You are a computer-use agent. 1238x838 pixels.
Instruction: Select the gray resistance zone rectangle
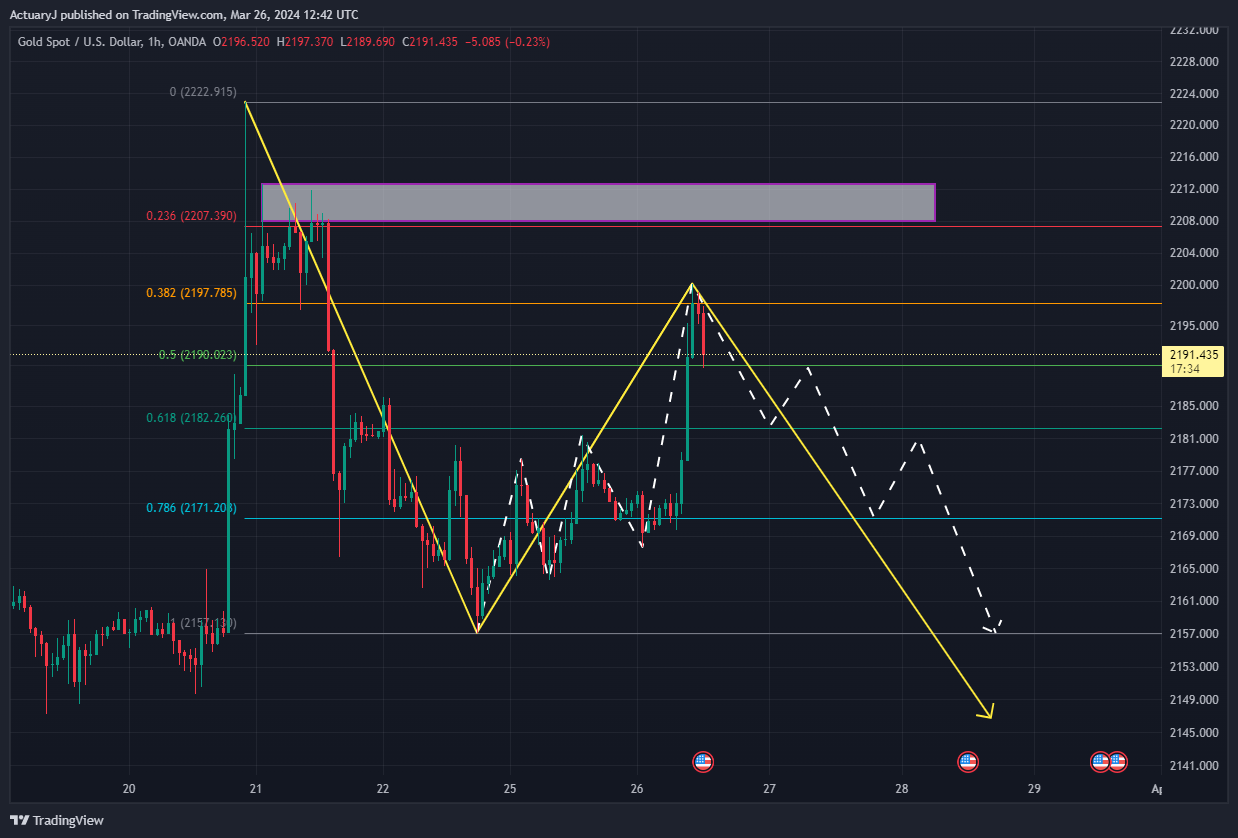pyautogui.click(x=598, y=202)
